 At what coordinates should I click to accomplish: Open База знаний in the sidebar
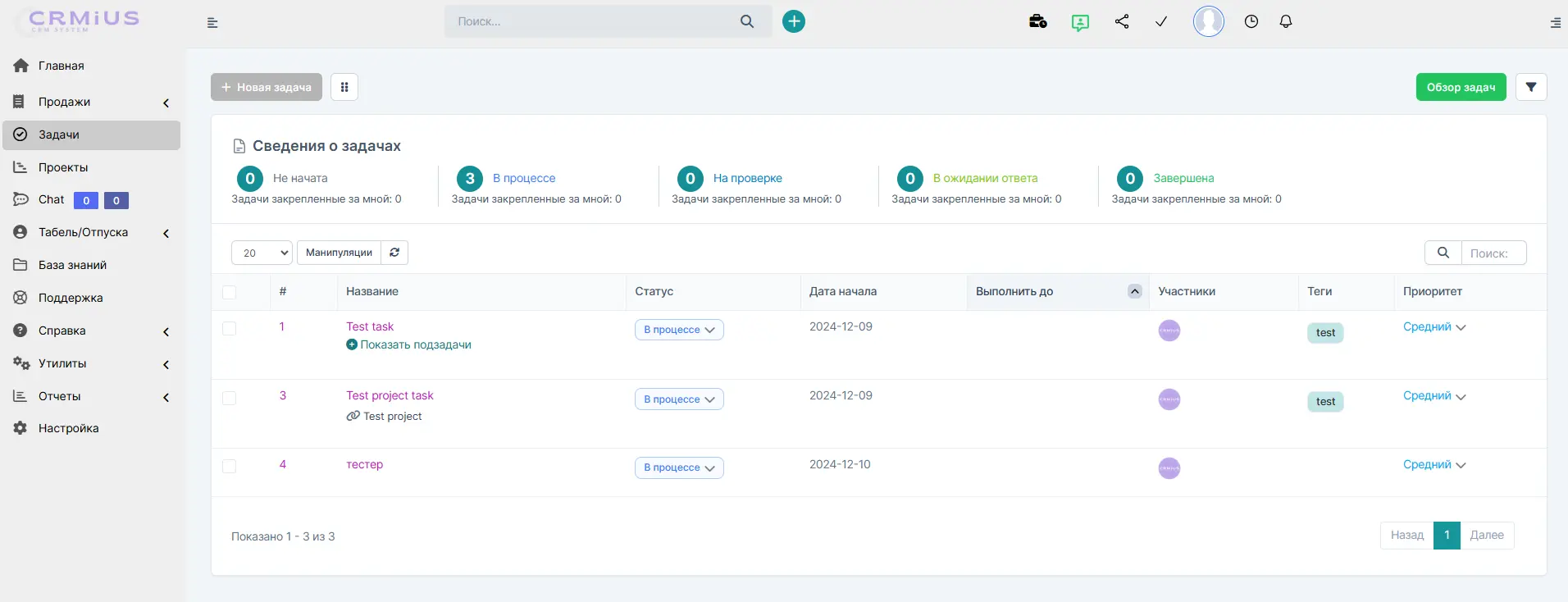click(x=91, y=265)
